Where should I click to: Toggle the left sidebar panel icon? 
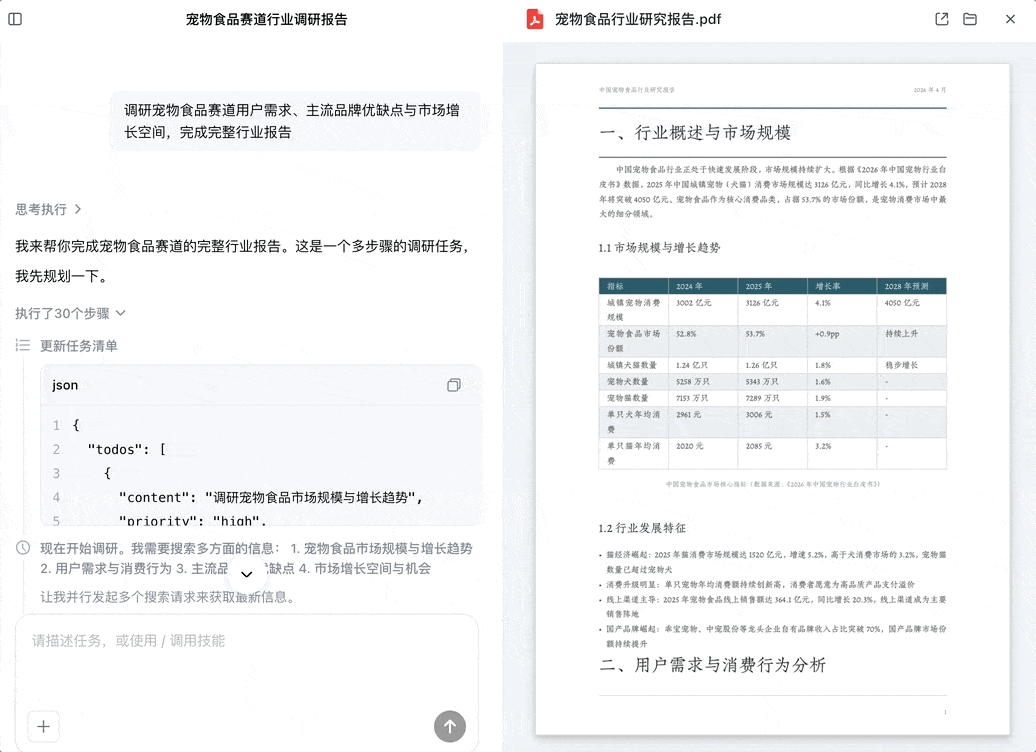(x=14, y=19)
